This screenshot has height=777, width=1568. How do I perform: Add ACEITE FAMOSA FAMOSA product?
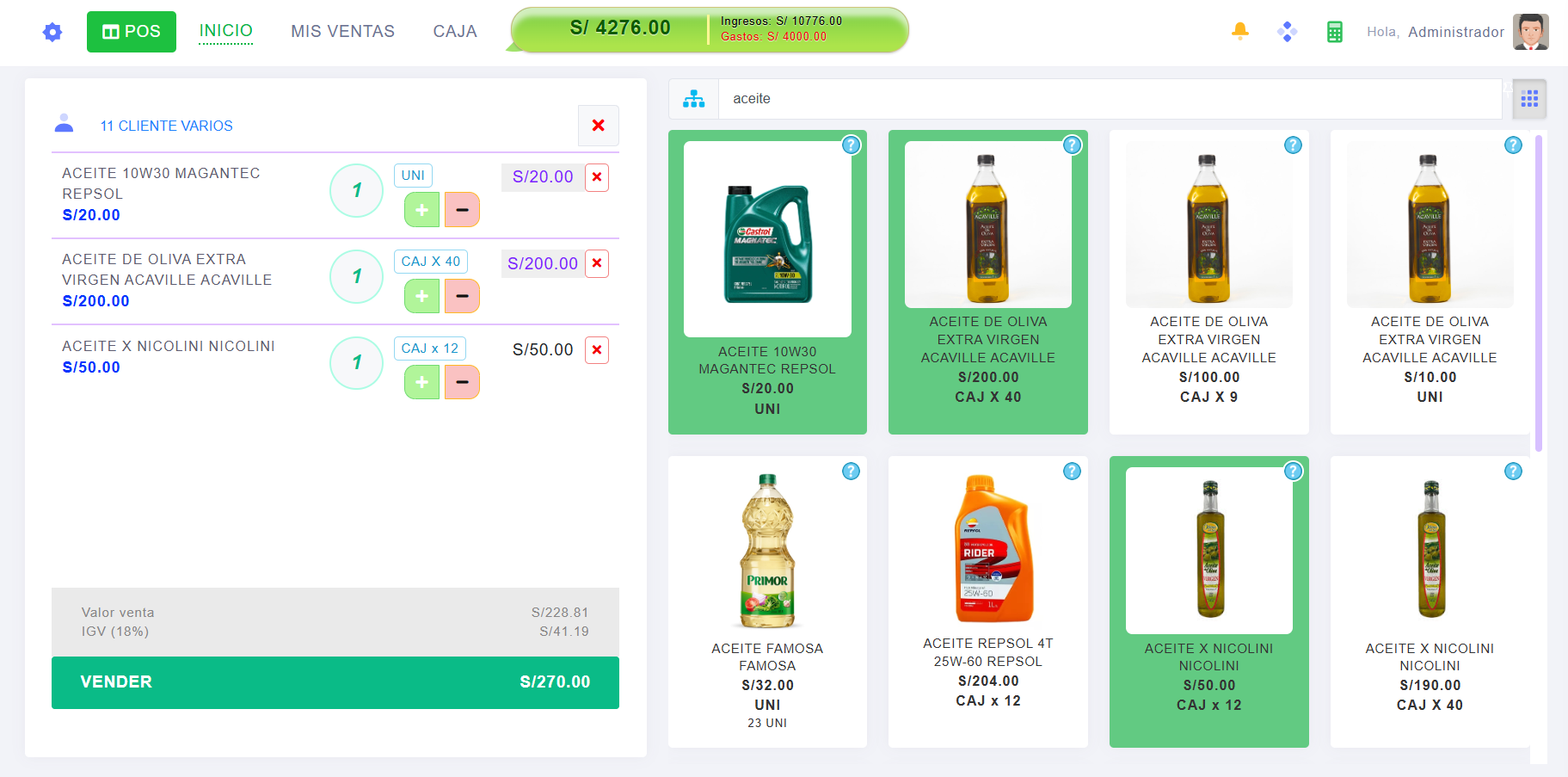767,601
